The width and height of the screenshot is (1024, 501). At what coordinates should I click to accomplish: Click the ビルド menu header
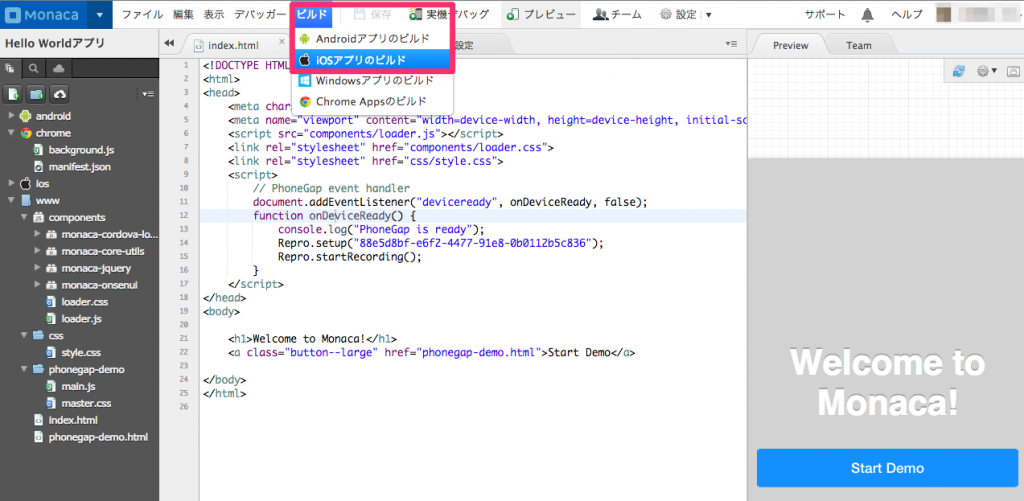coord(312,14)
